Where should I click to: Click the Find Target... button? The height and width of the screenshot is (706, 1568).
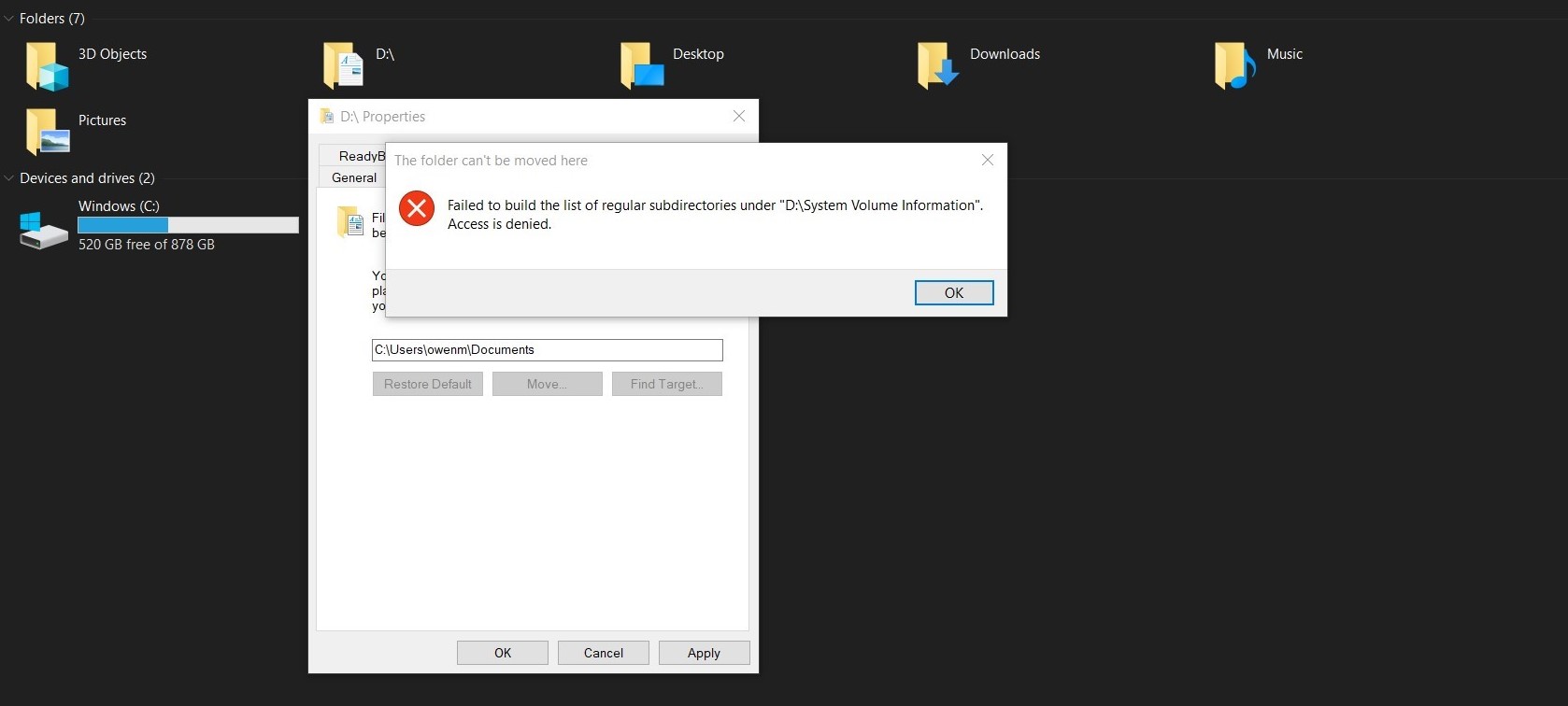(667, 384)
